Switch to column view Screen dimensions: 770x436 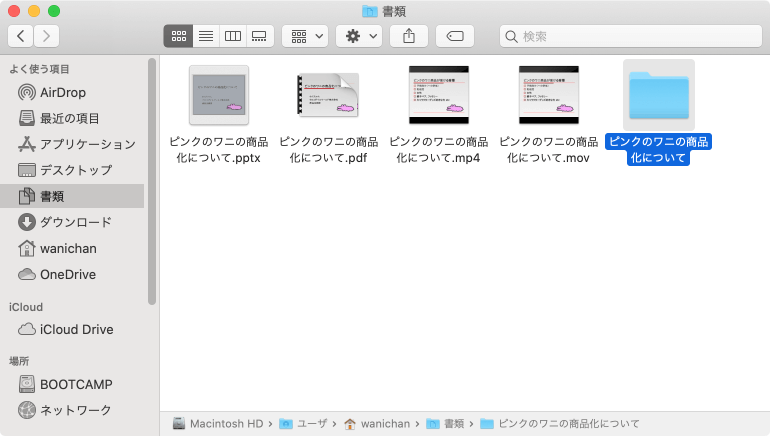point(233,36)
